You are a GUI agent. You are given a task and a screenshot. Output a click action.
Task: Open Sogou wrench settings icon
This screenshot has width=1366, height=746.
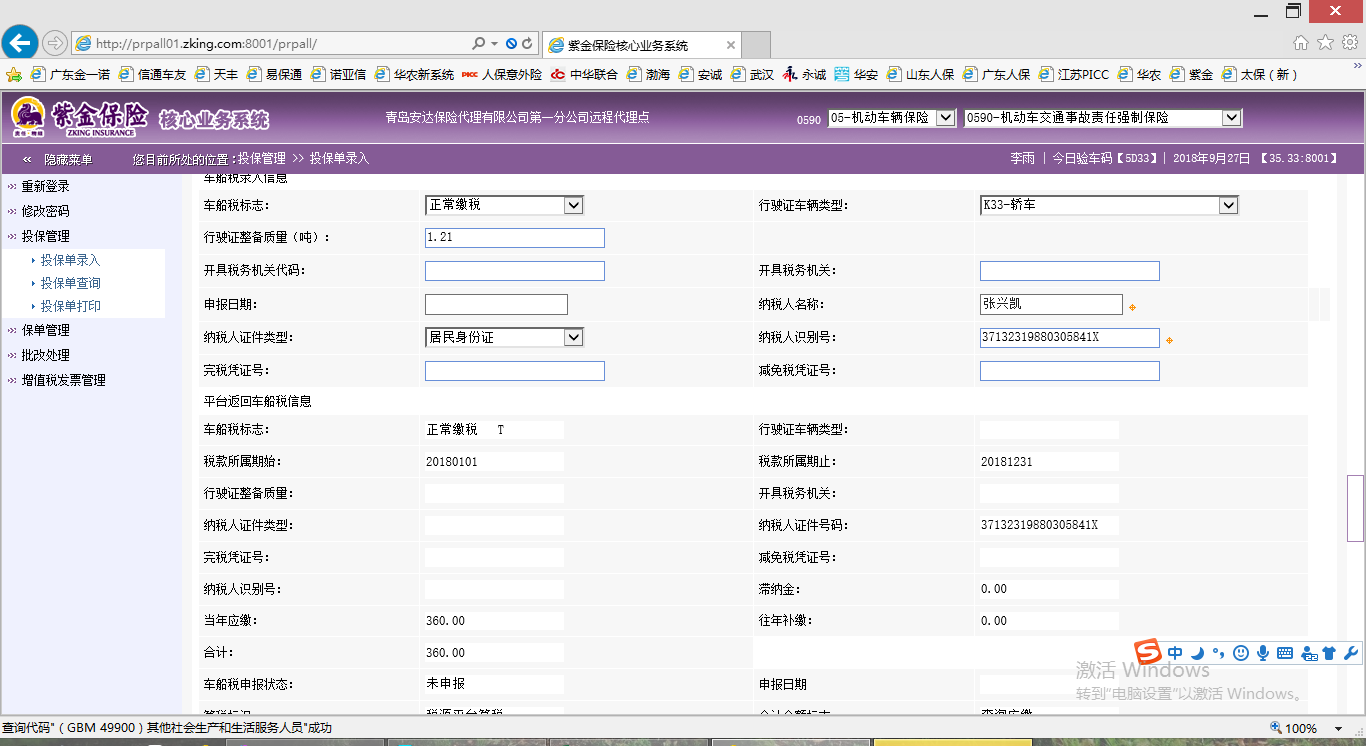[1350, 653]
